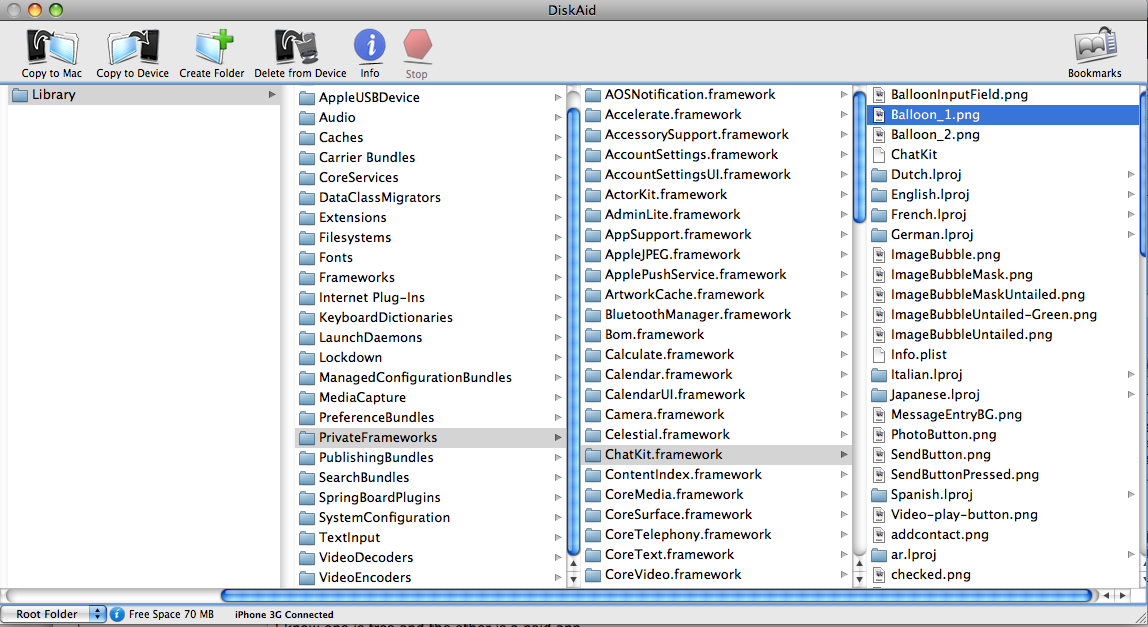Click the horizontal scrollbar left arrow

(1106, 596)
